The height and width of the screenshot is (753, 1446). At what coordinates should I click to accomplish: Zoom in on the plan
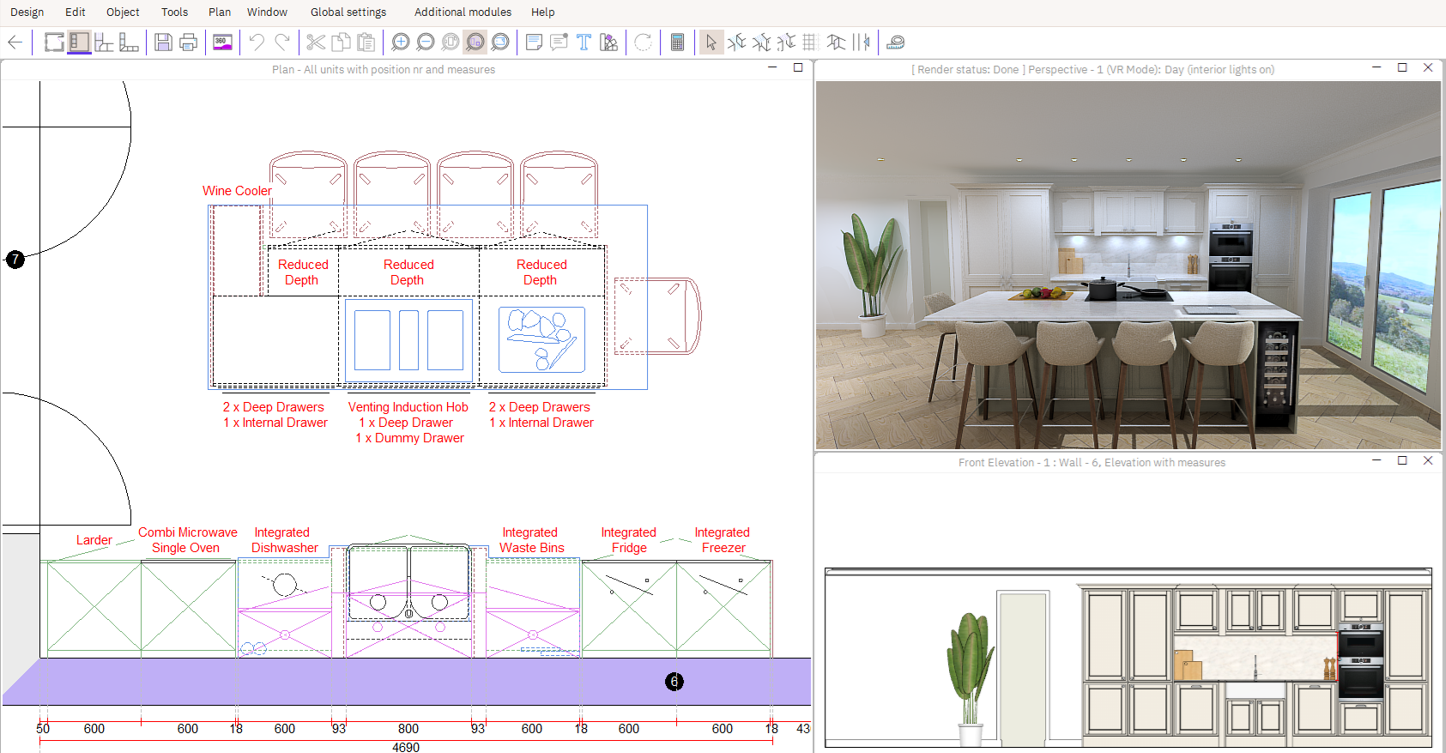[x=400, y=42]
